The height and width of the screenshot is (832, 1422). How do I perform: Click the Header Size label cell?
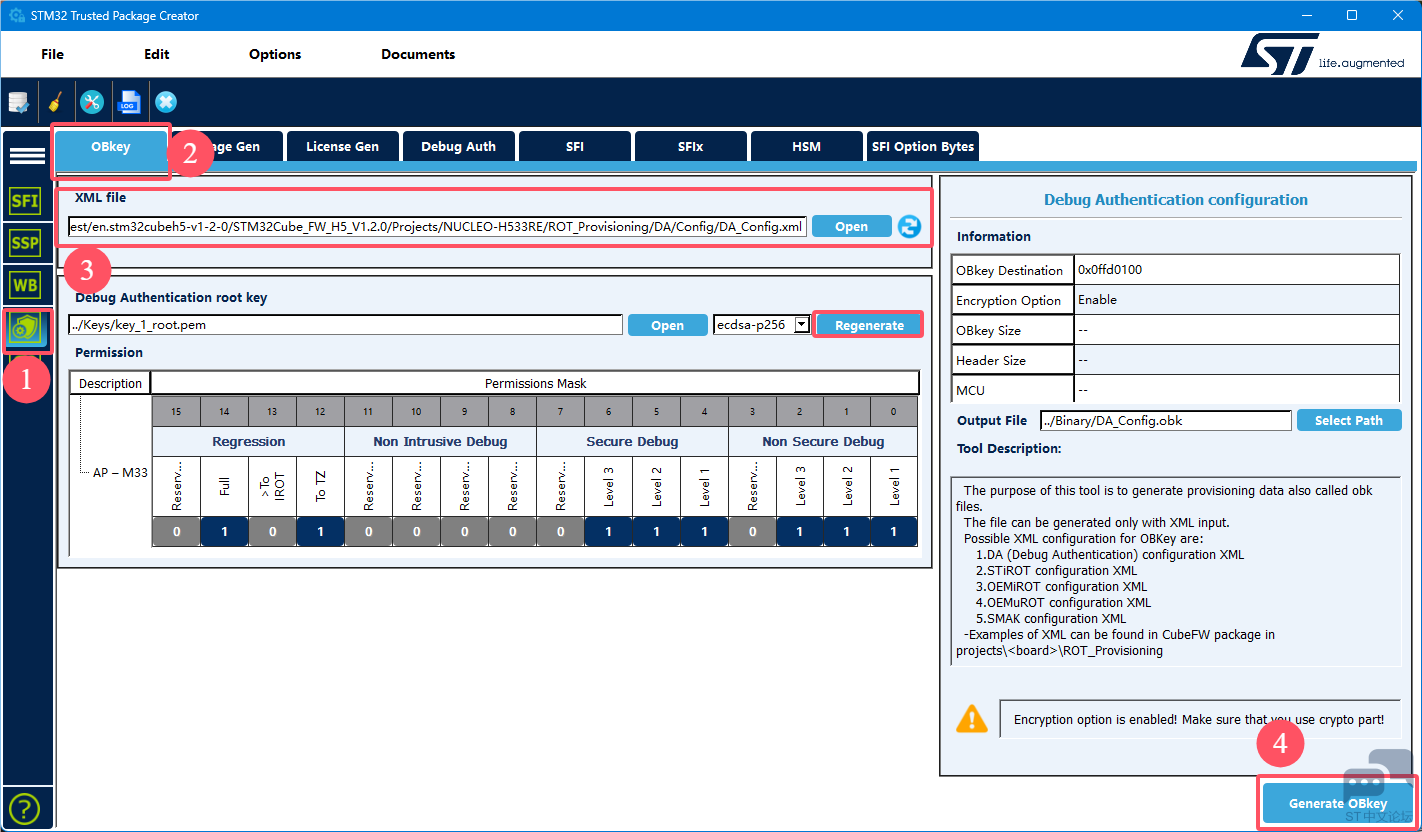point(1012,360)
